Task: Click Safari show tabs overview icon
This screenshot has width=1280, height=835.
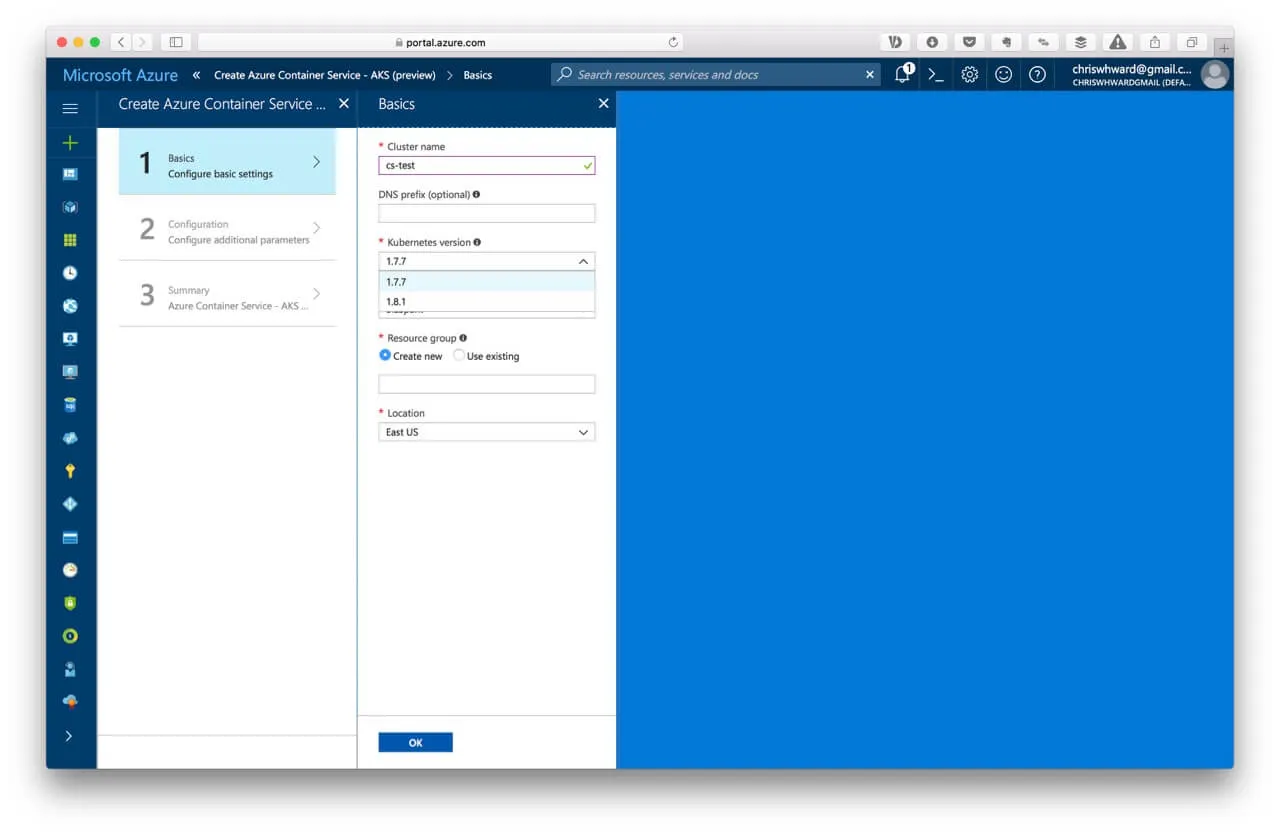Action: [1192, 42]
